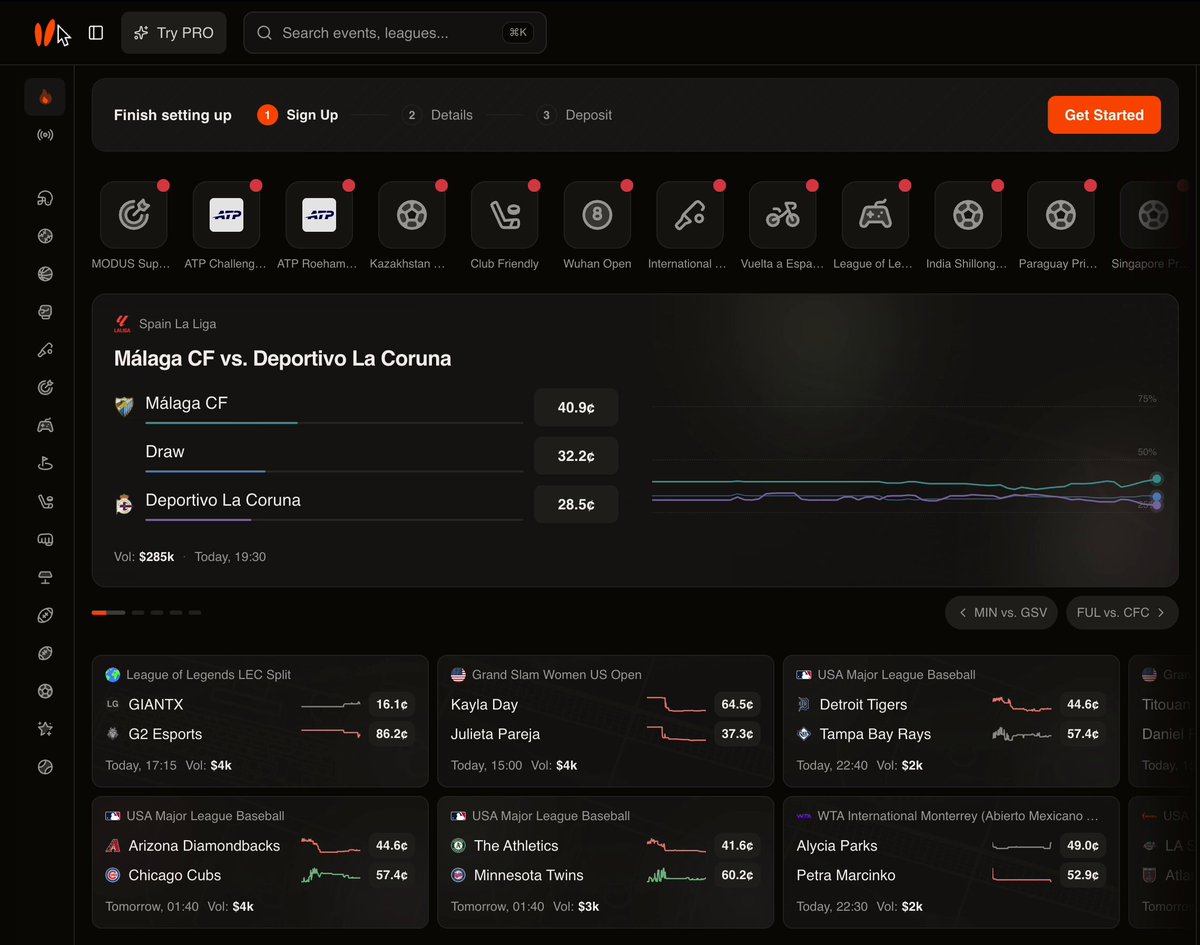Image resolution: width=1200 pixels, height=945 pixels.
Task: Click the Get Started button
Action: pyautogui.click(x=1104, y=115)
